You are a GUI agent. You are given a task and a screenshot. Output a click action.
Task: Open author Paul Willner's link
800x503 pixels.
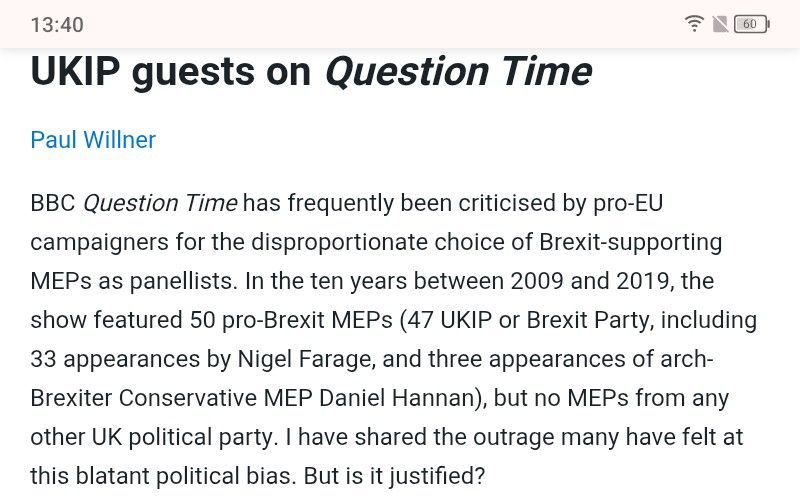pyautogui.click(x=93, y=140)
